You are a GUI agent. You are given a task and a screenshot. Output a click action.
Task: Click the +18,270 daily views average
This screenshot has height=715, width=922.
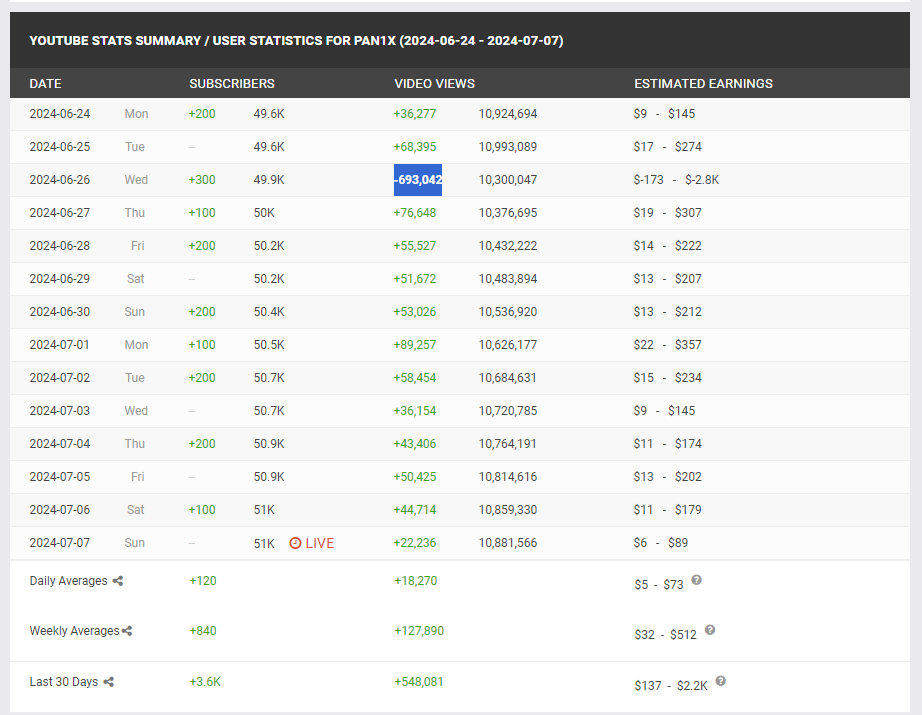416,581
